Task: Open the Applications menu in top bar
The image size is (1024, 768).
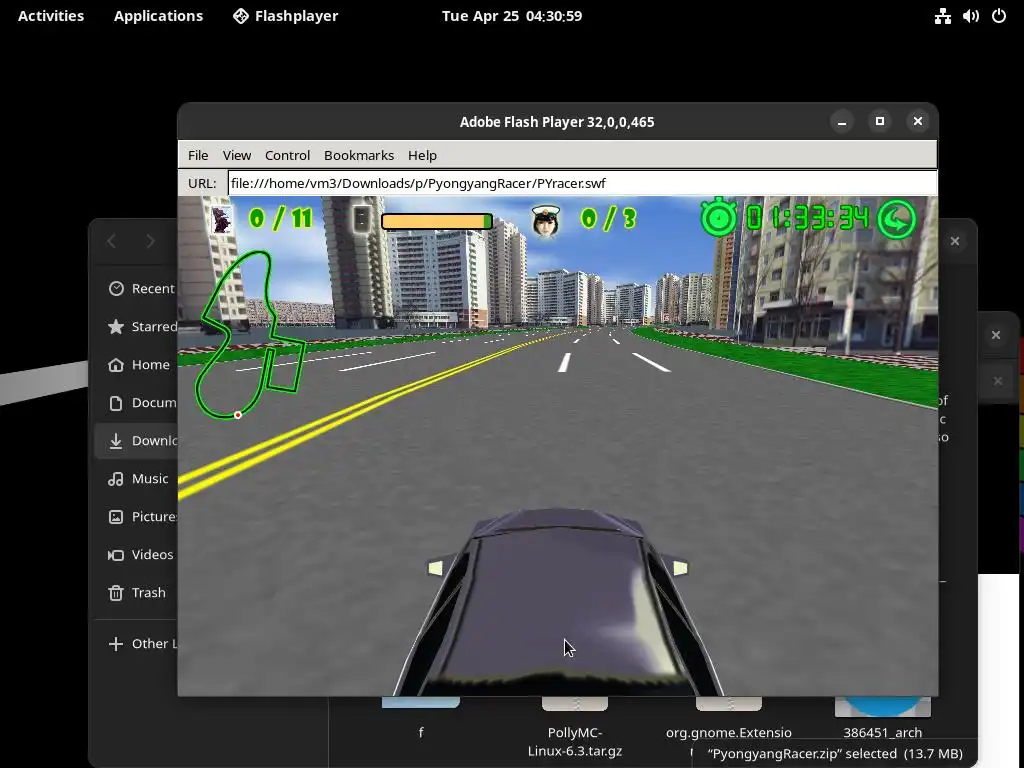Action: point(158,16)
